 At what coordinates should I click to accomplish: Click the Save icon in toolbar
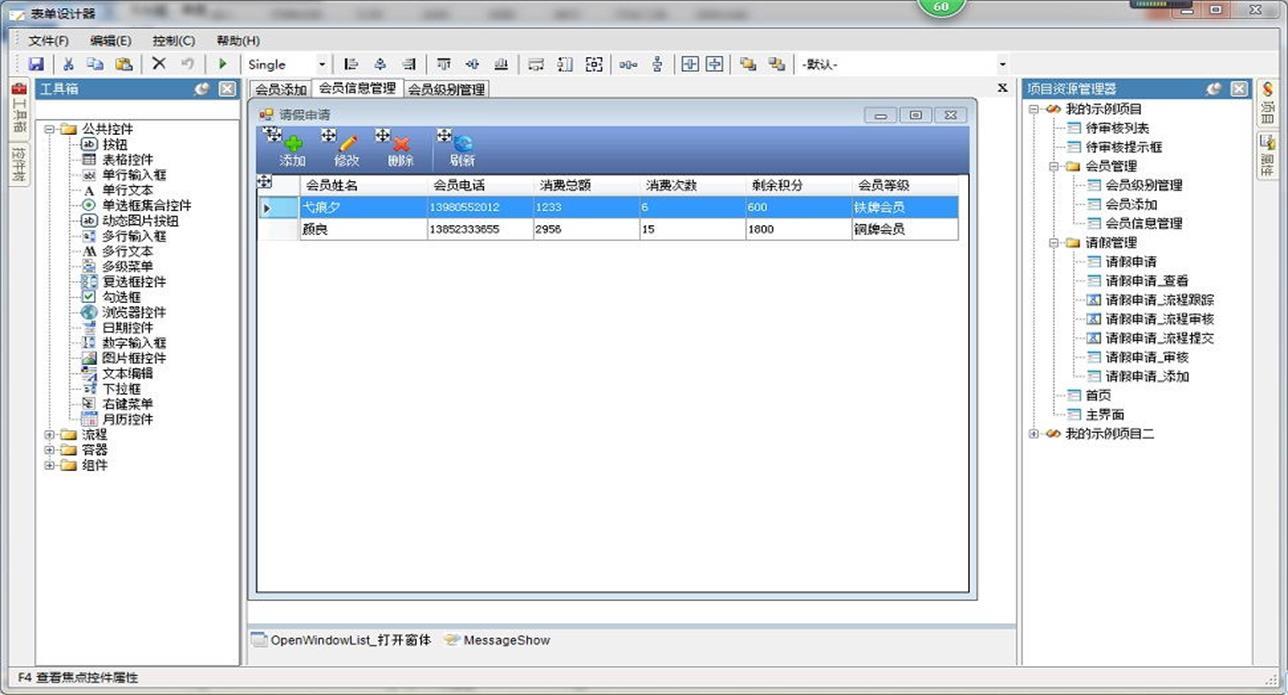(36, 64)
